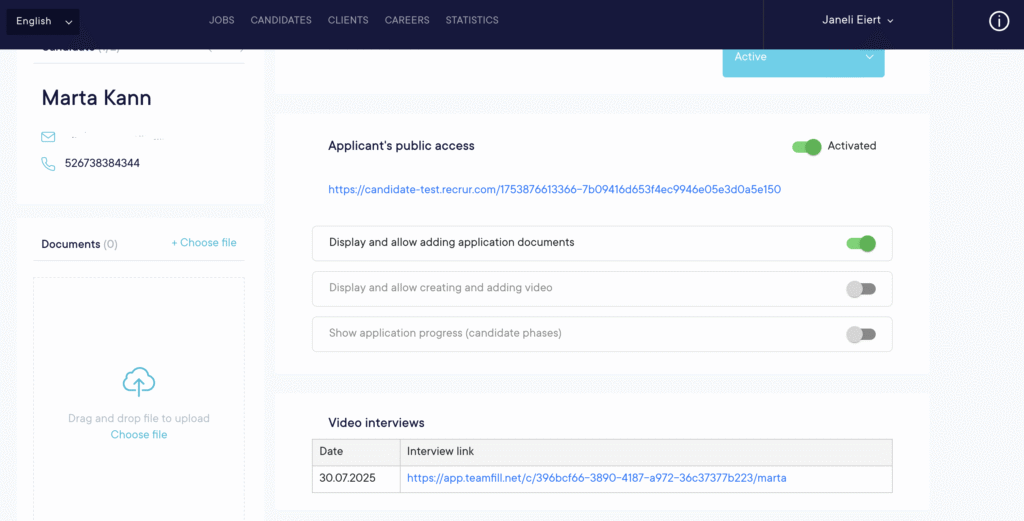The height and width of the screenshot is (521, 1024).
Task: Enable creating and adding video toggle
Action: [x=860, y=289]
